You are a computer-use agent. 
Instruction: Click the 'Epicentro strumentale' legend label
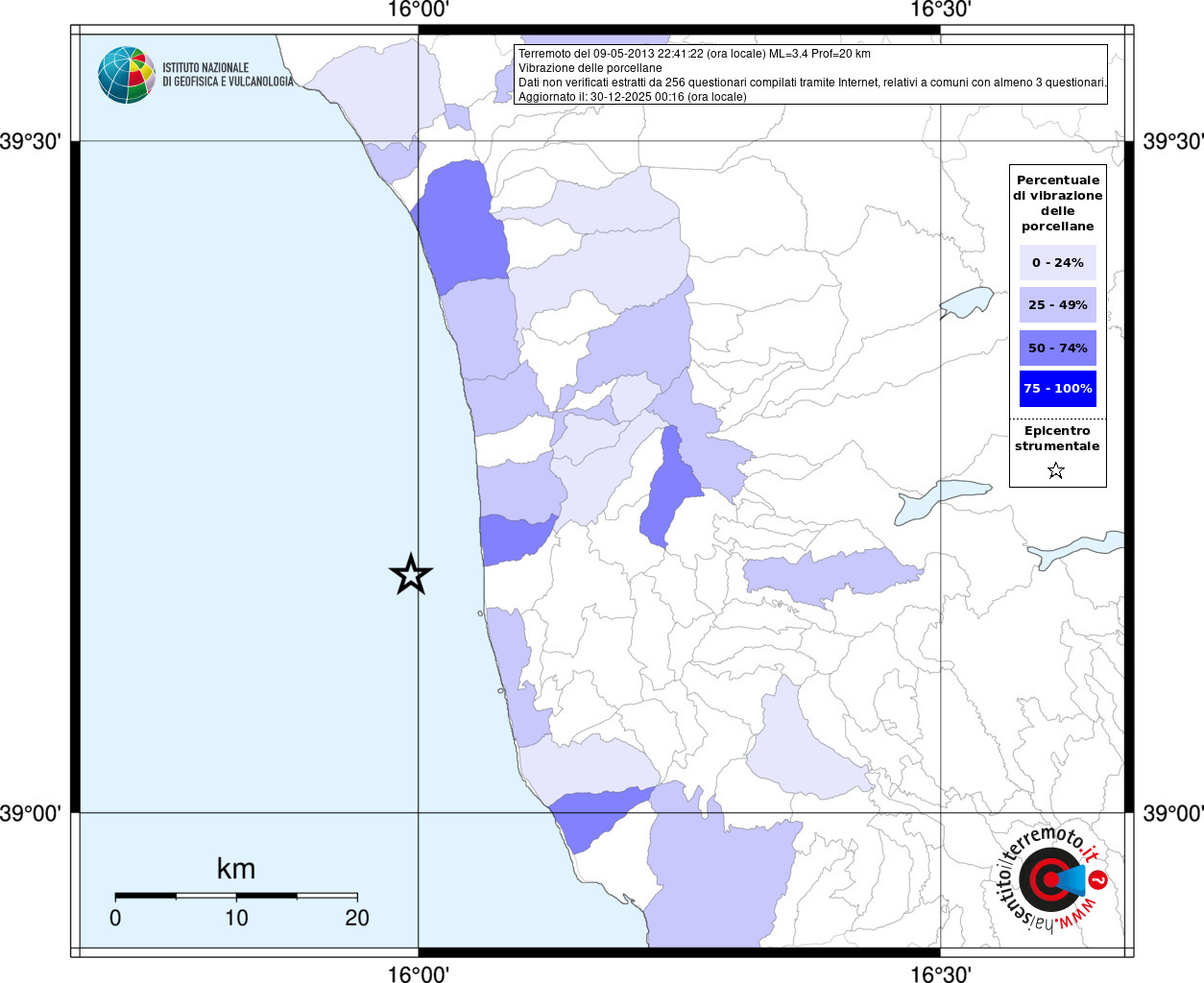point(1057,439)
